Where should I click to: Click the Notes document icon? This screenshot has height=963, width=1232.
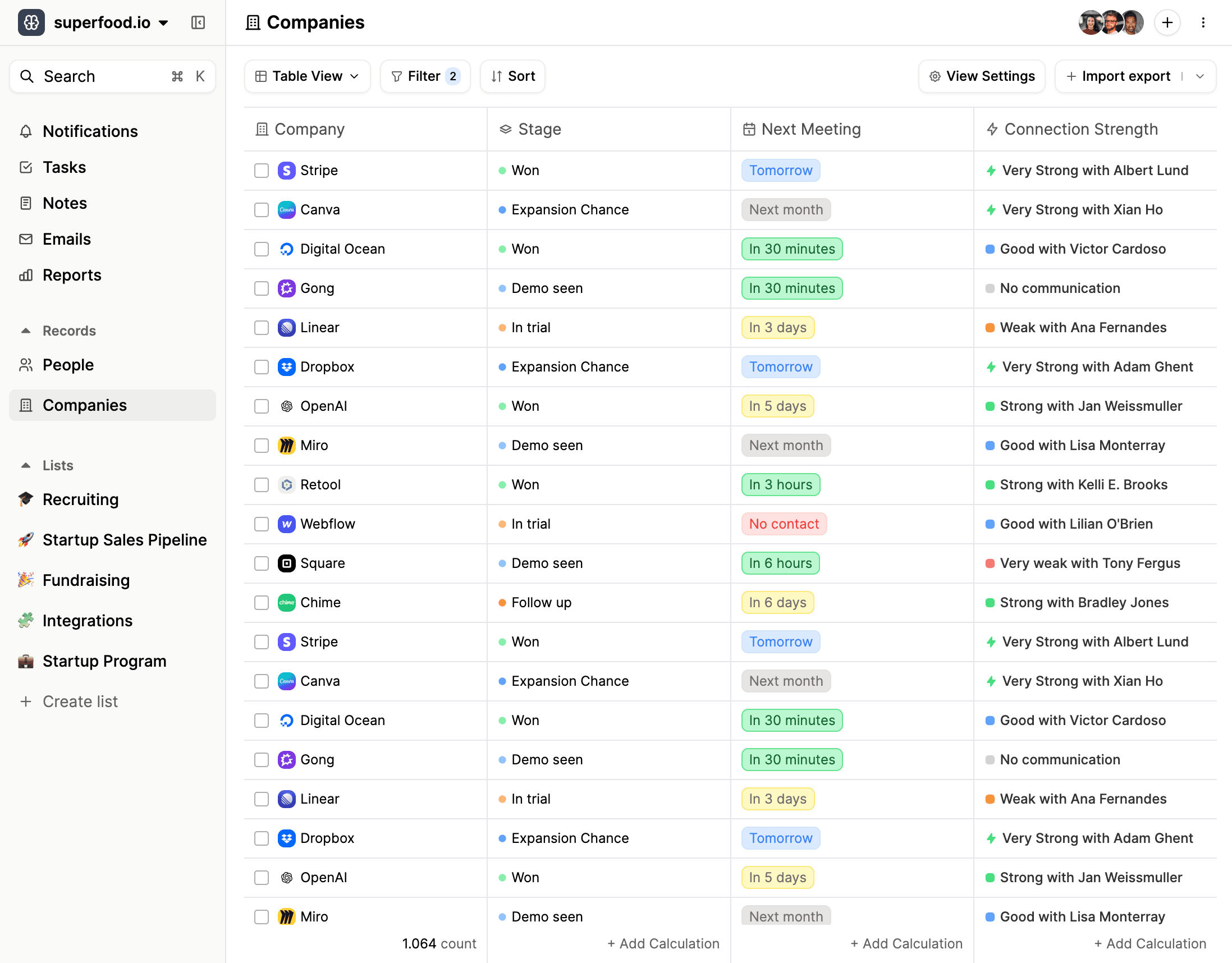pyautogui.click(x=26, y=203)
